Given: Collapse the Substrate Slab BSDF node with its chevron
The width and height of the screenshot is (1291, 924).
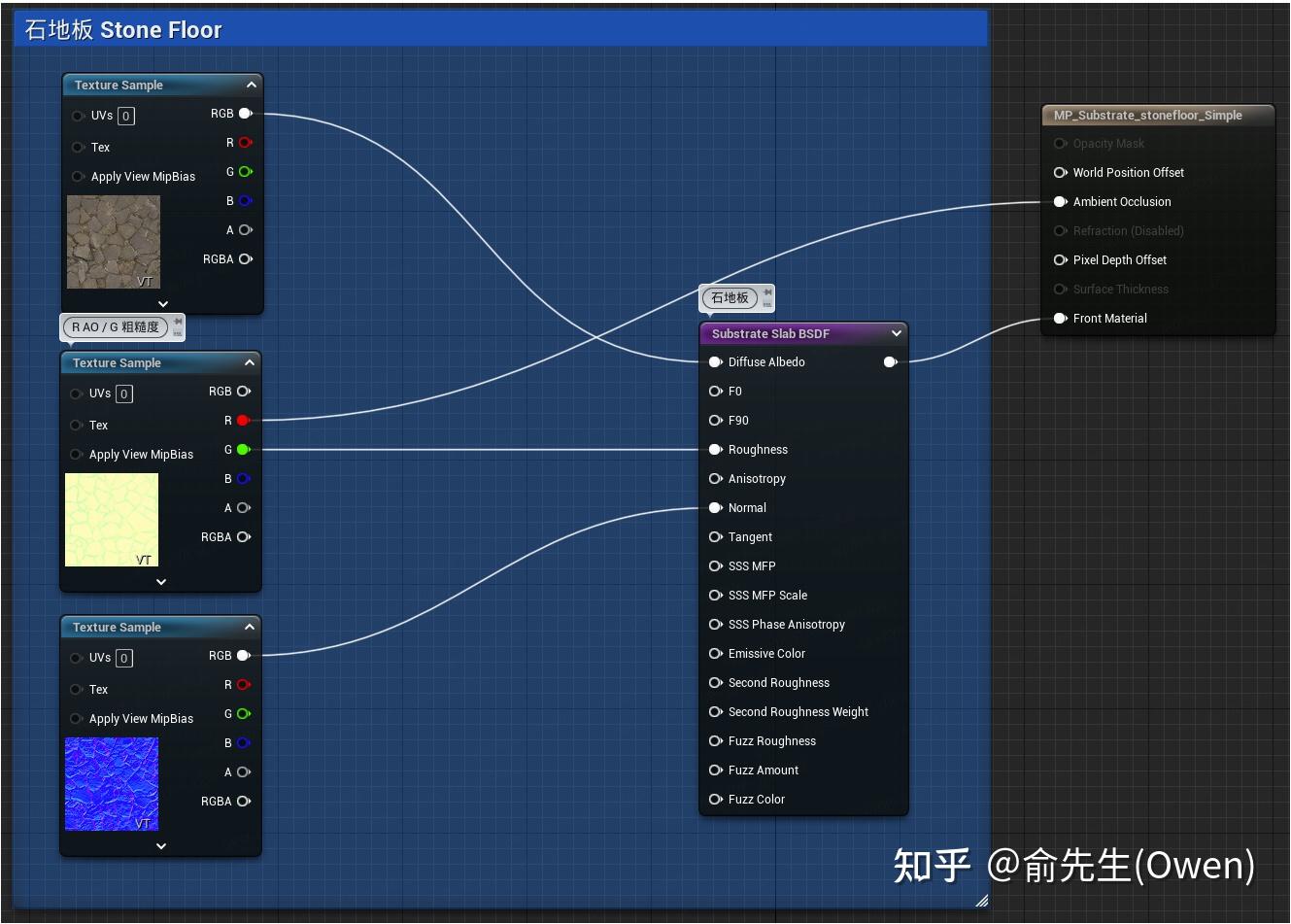Looking at the screenshot, I should (896, 333).
